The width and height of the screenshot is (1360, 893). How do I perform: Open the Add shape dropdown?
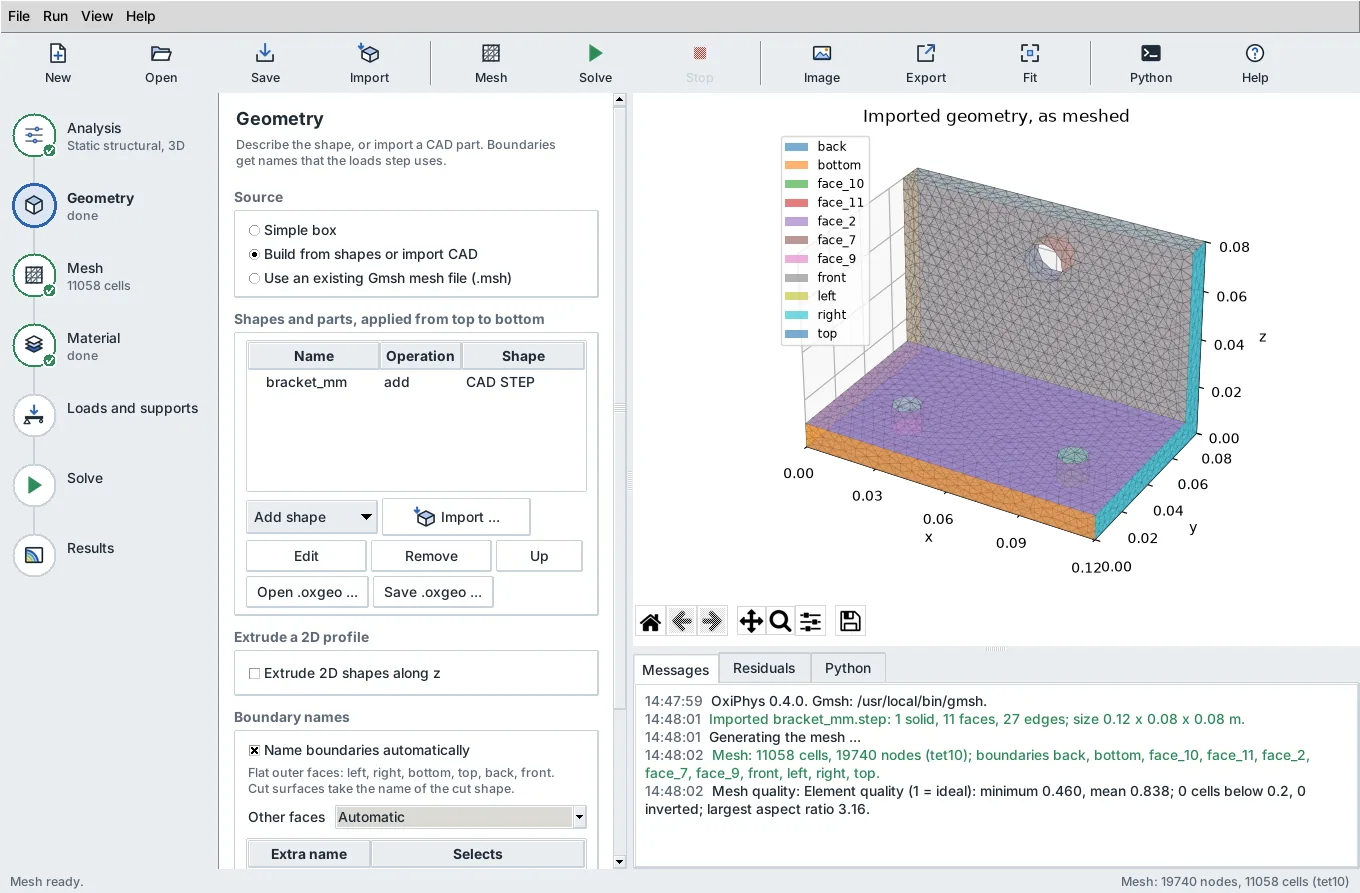click(311, 517)
